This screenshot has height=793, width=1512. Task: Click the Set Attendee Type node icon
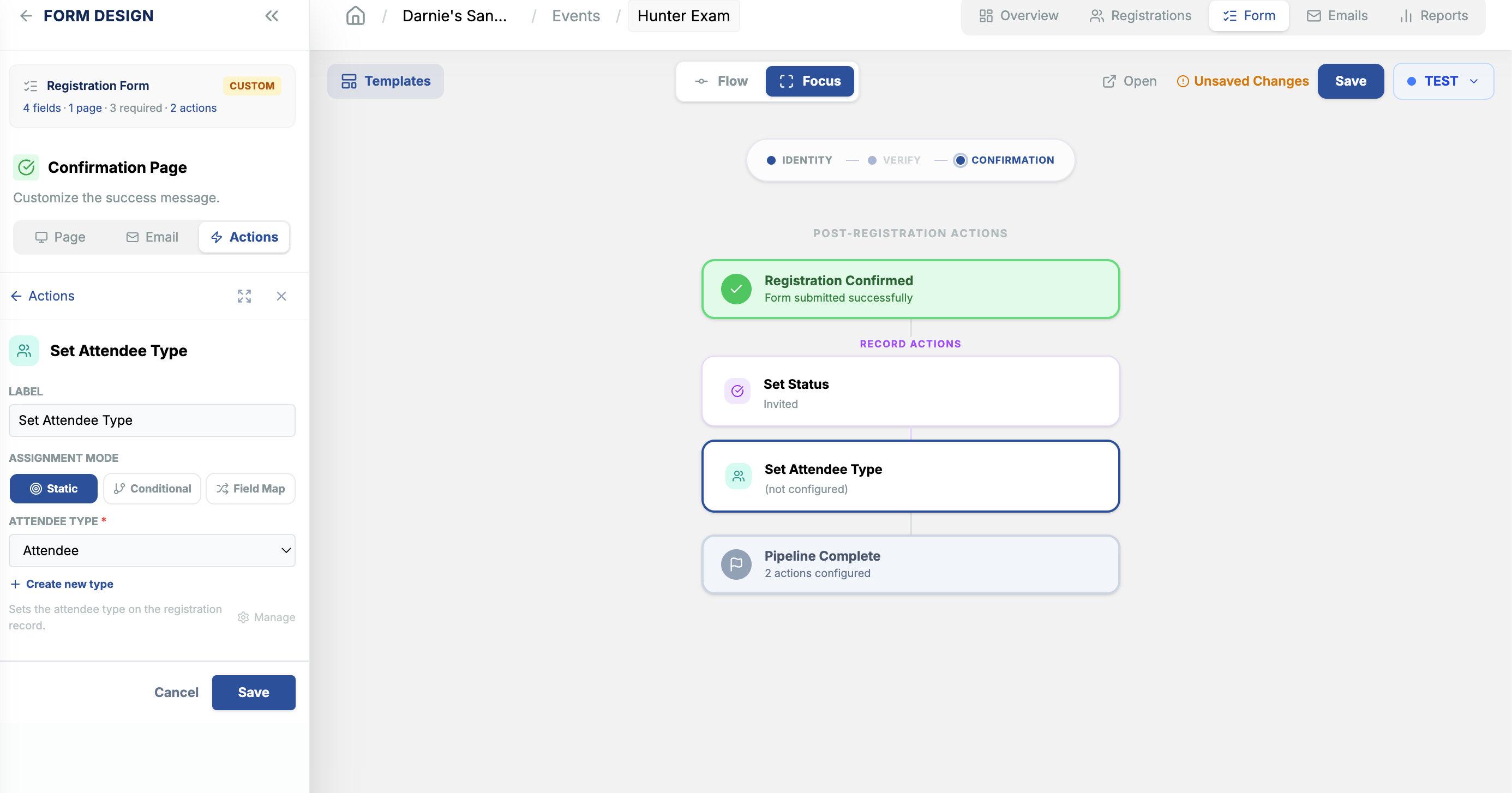click(738, 476)
